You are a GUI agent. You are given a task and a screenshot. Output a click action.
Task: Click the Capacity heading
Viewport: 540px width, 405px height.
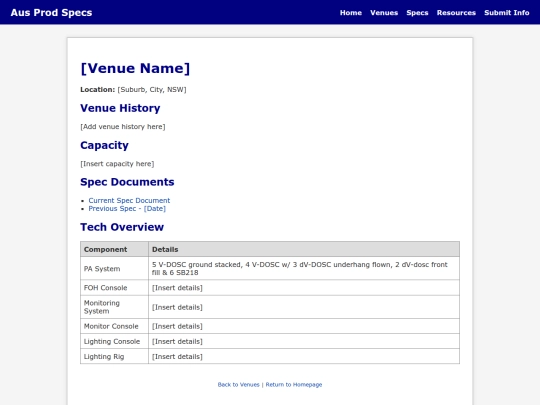(x=104, y=145)
